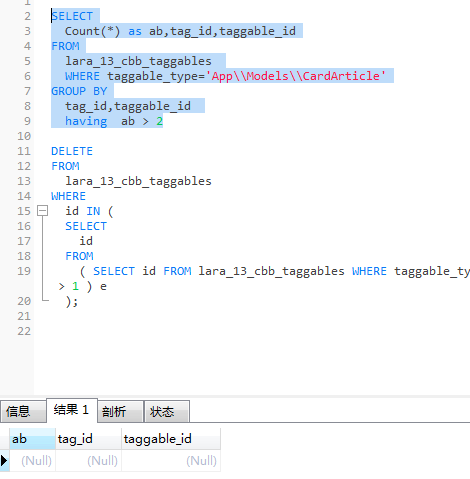This screenshot has width=470, height=479.
Task: Click 'tag_id,taggable_id' on line 8
Action: pyautogui.click(x=128, y=106)
